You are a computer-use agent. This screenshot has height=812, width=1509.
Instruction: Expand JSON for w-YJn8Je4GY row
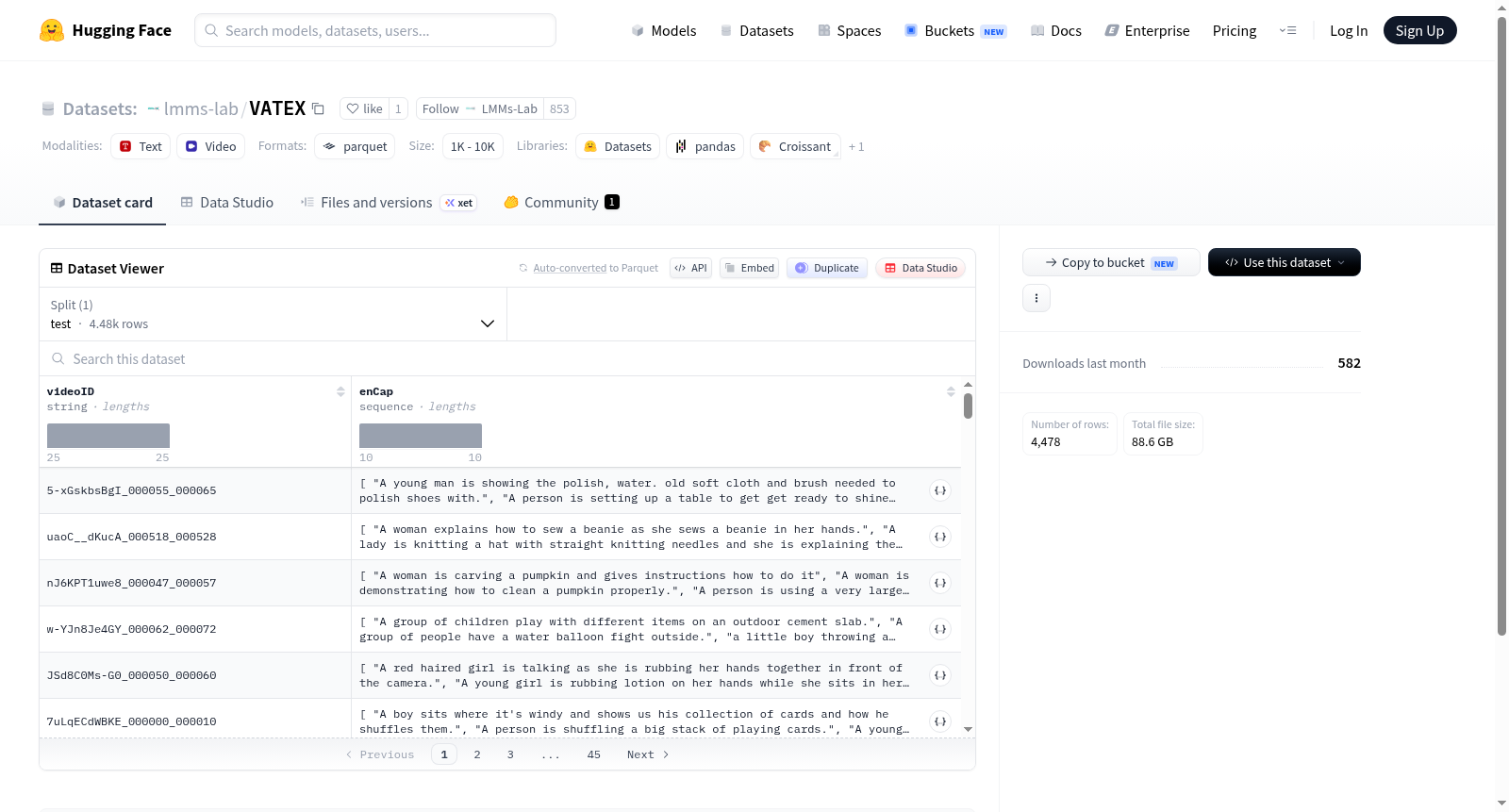[940, 629]
